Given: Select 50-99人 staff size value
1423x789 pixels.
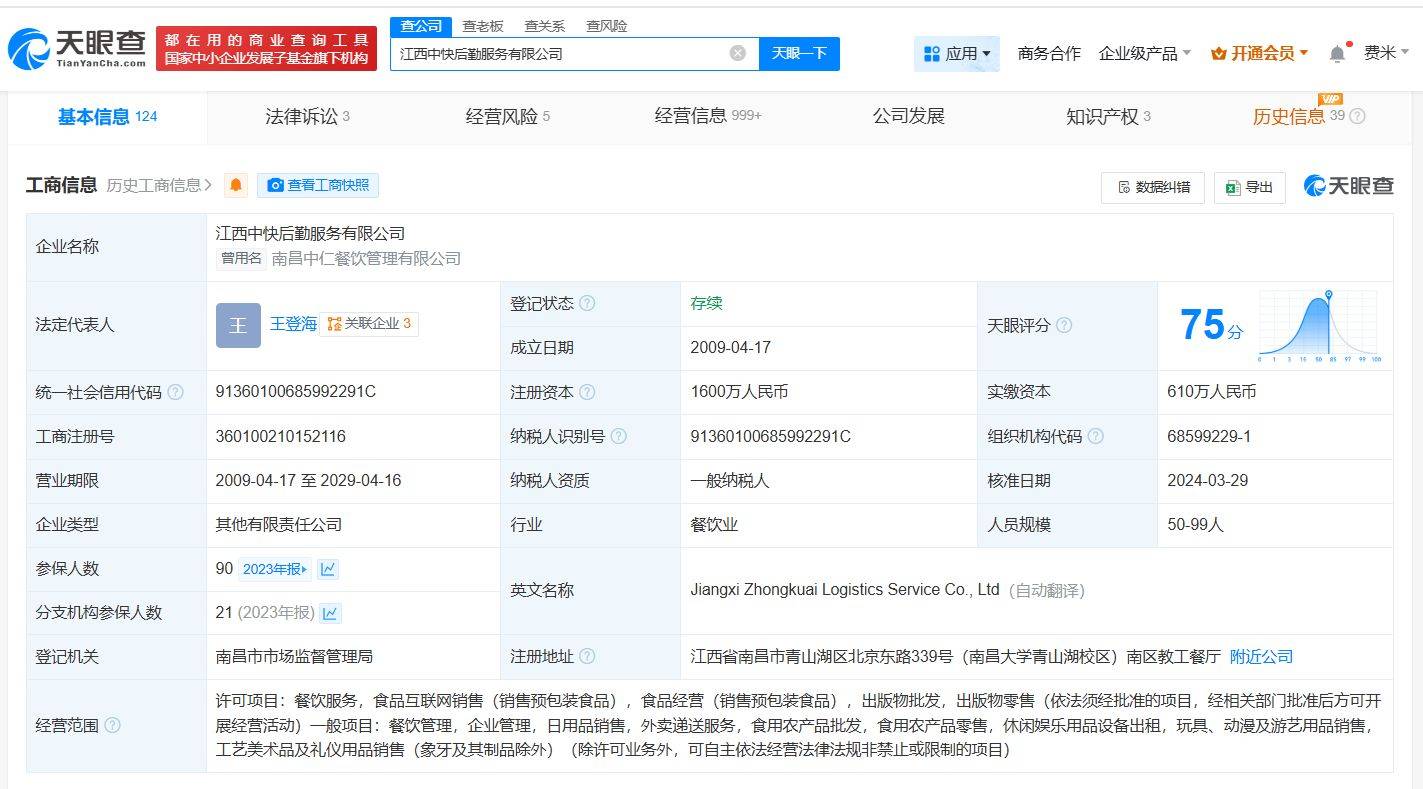Looking at the screenshot, I should [x=1195, y=524].
